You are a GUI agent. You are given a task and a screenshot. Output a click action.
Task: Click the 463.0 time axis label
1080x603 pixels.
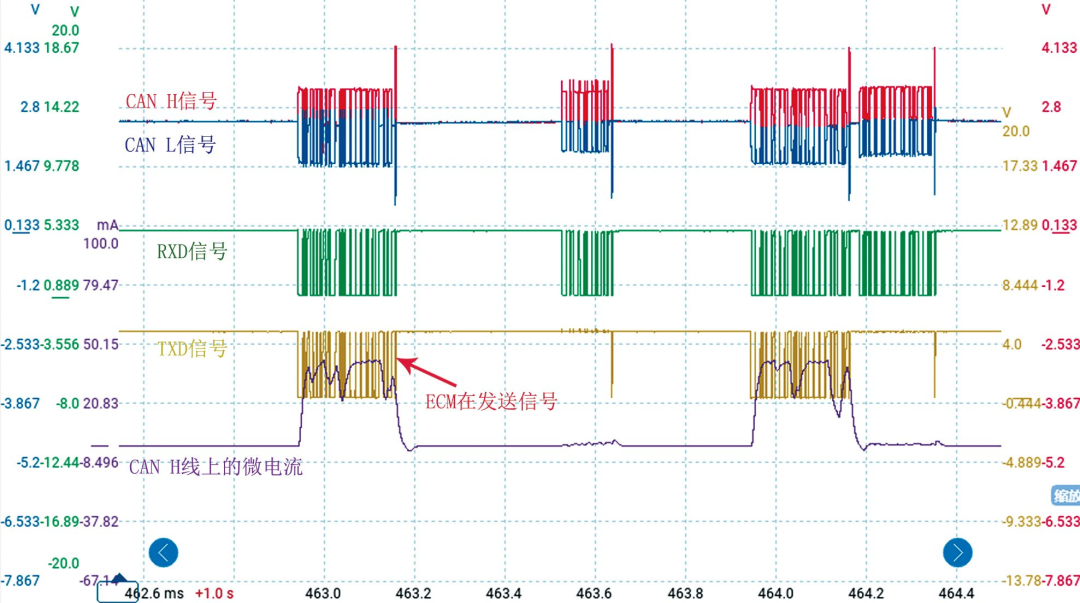pyautogui.click(x=323, y=593)
